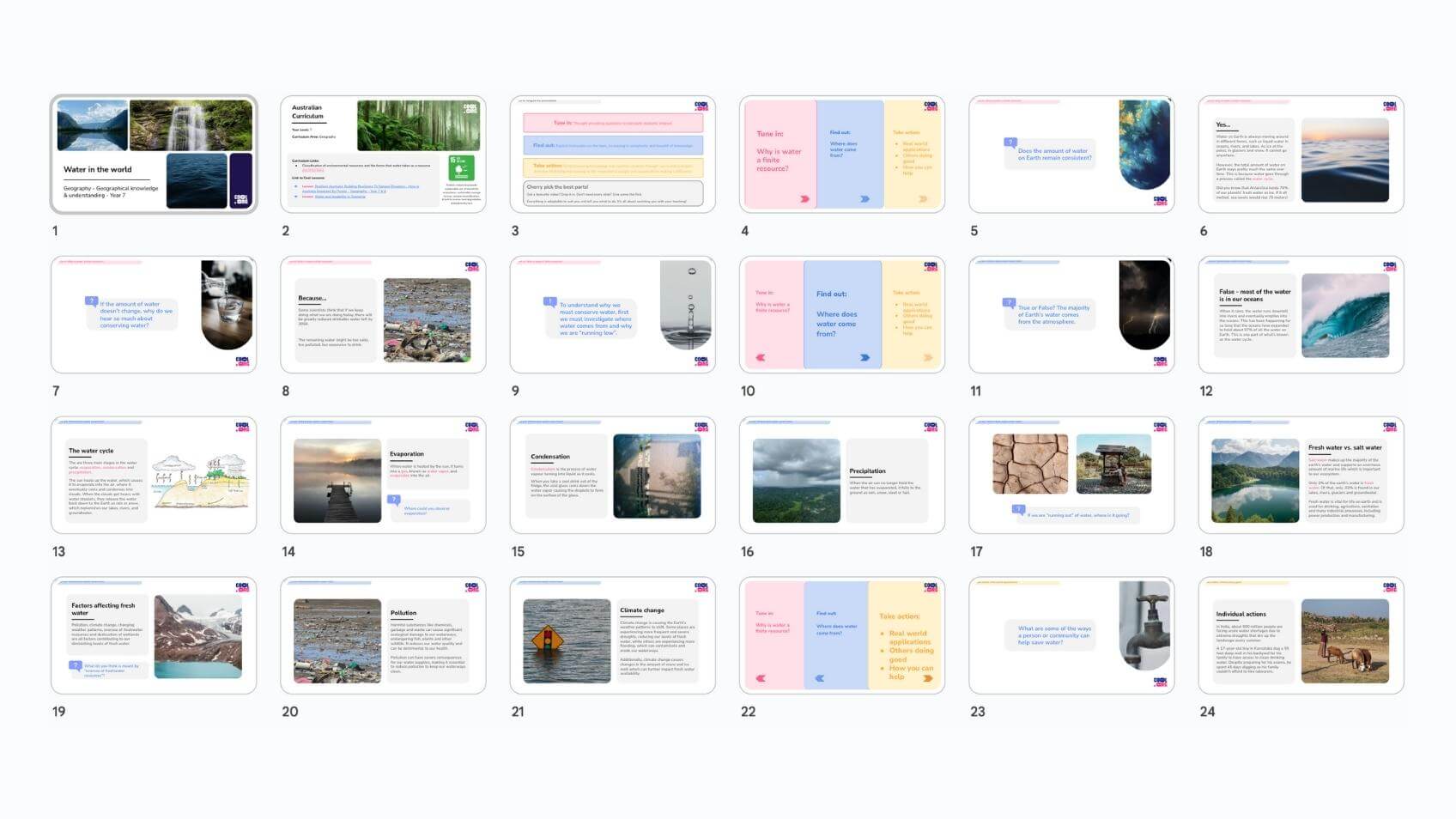
Task: Open the Evaporation slide thumbnail
Action: pos(383,475)
